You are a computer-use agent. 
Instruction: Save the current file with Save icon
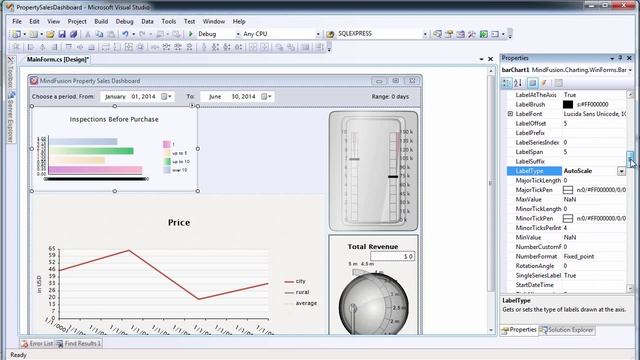click(x=62, y=34)
